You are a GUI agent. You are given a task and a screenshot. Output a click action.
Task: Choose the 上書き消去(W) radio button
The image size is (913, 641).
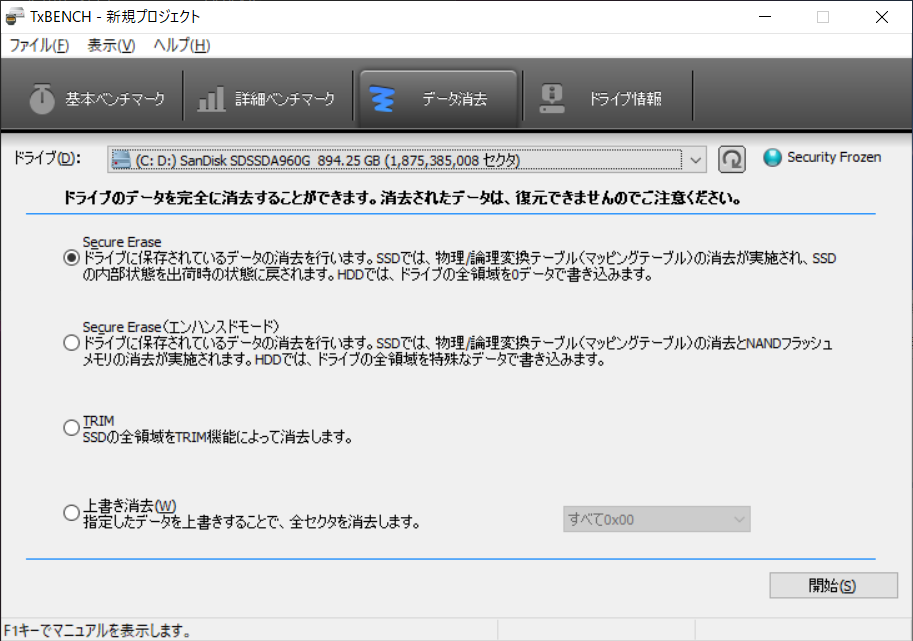point(71,512)
